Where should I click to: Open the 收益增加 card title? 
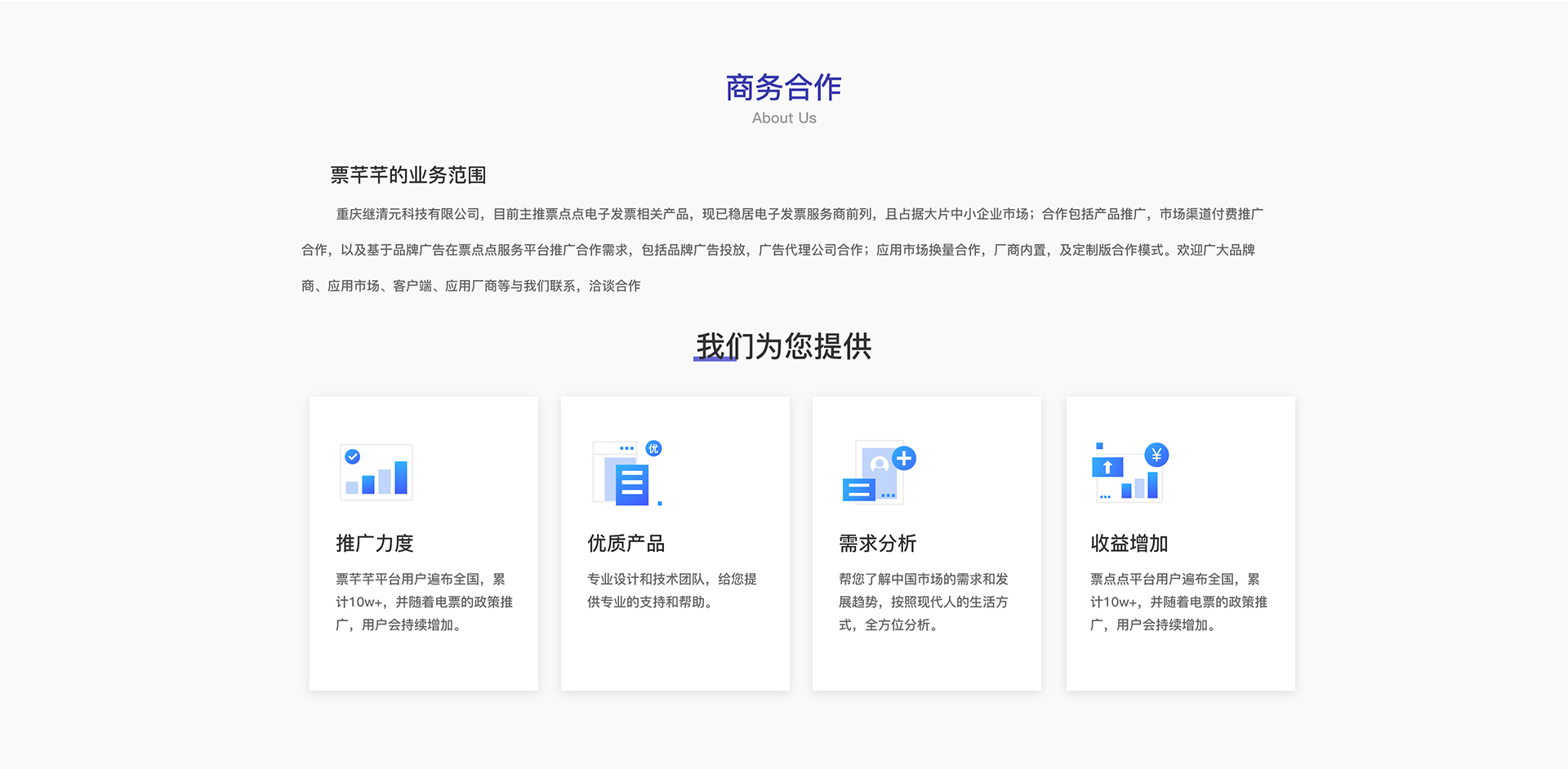point(1129,544)
